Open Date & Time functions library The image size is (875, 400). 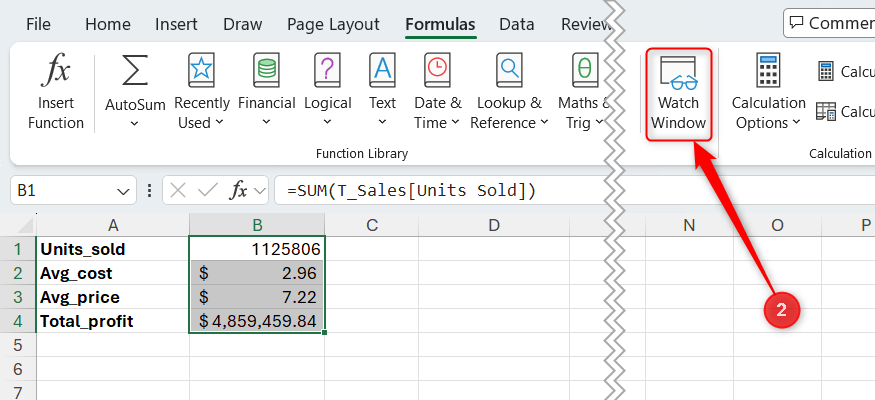[x=438, y=92]
